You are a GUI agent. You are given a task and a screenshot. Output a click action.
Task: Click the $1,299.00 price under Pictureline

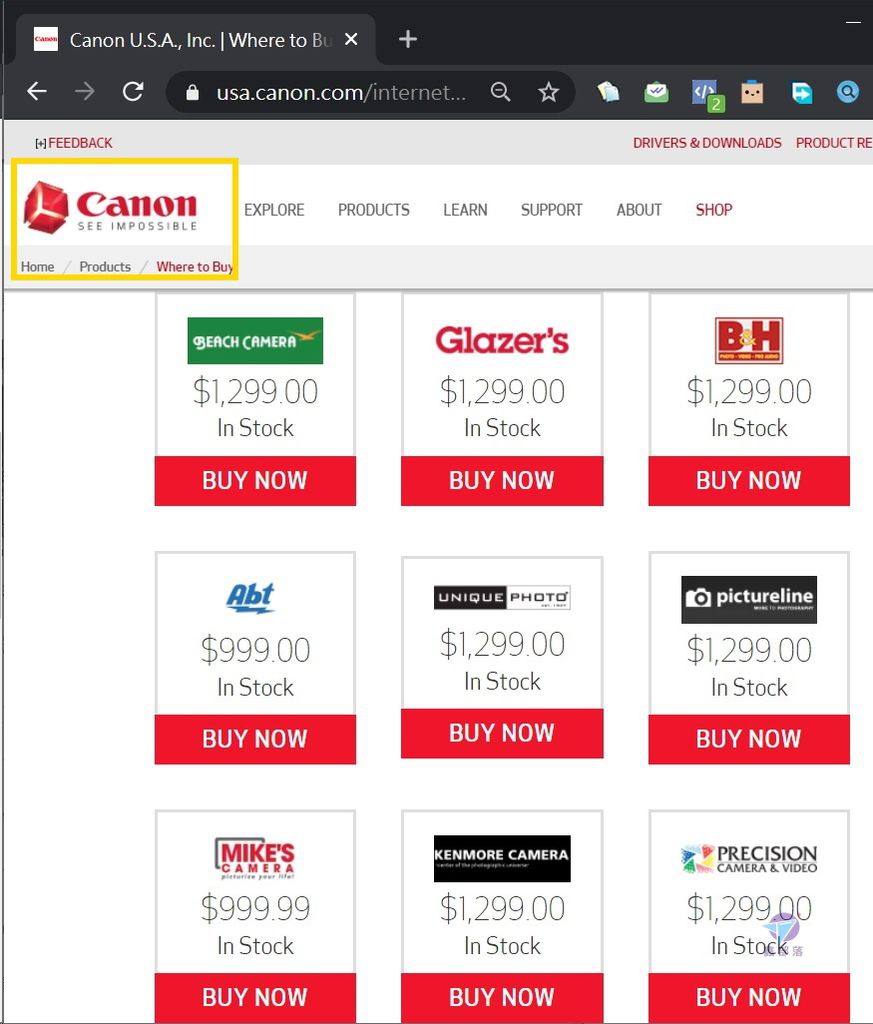click(x=749, y=650)
